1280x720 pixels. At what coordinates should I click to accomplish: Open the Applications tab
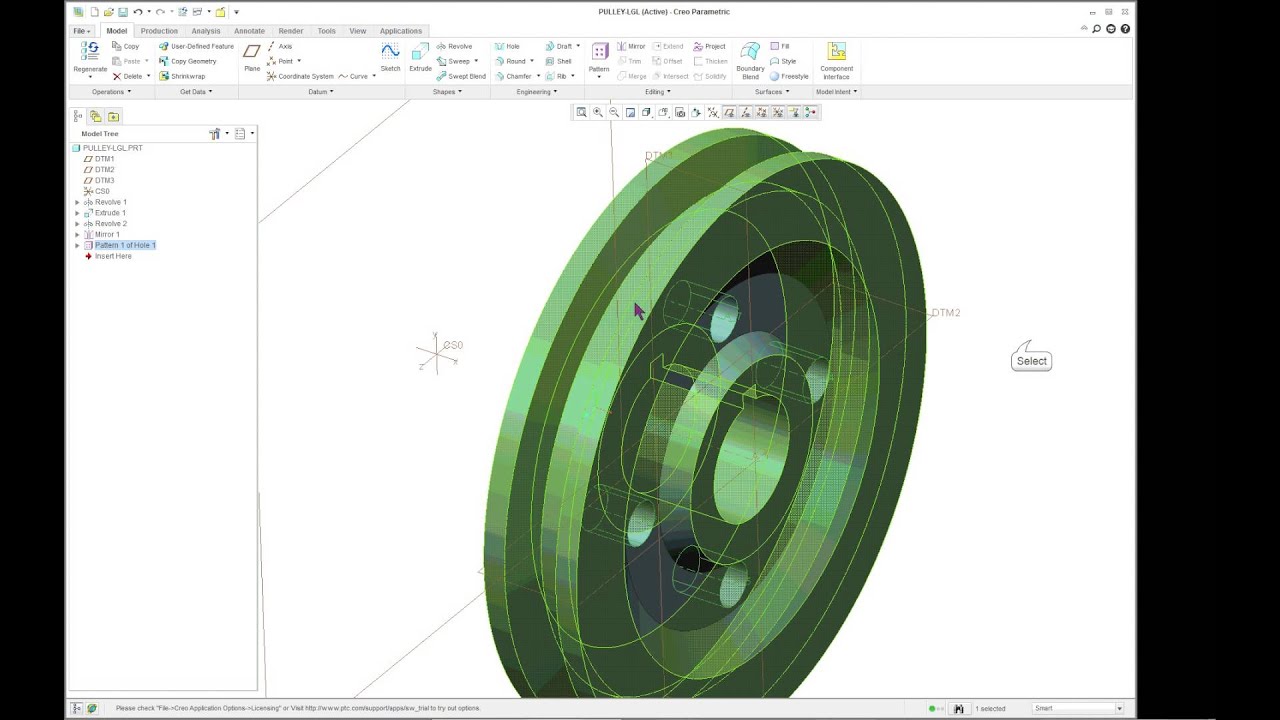[x=401, y=31]
